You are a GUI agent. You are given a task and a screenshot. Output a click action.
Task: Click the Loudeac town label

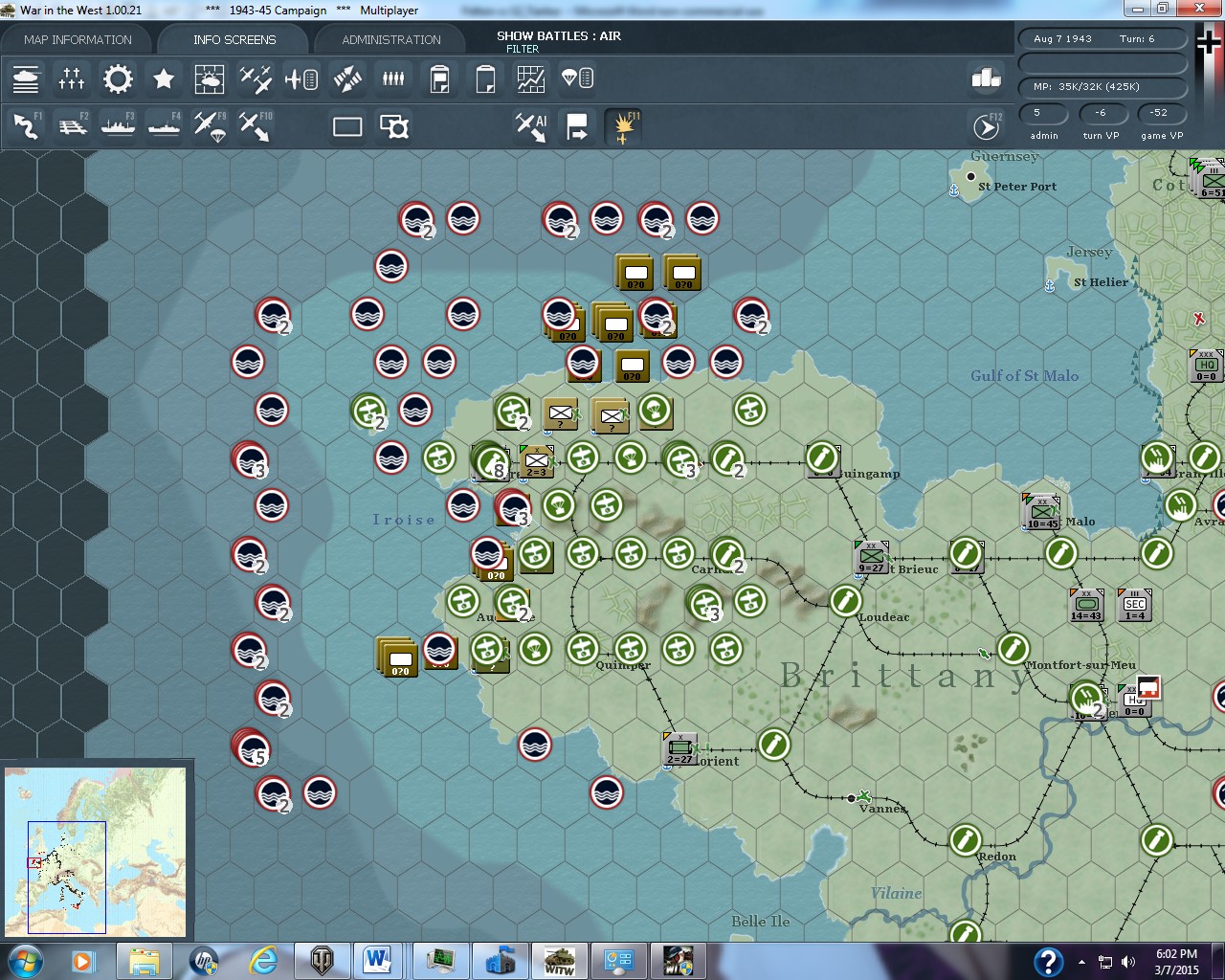[884, 617]
